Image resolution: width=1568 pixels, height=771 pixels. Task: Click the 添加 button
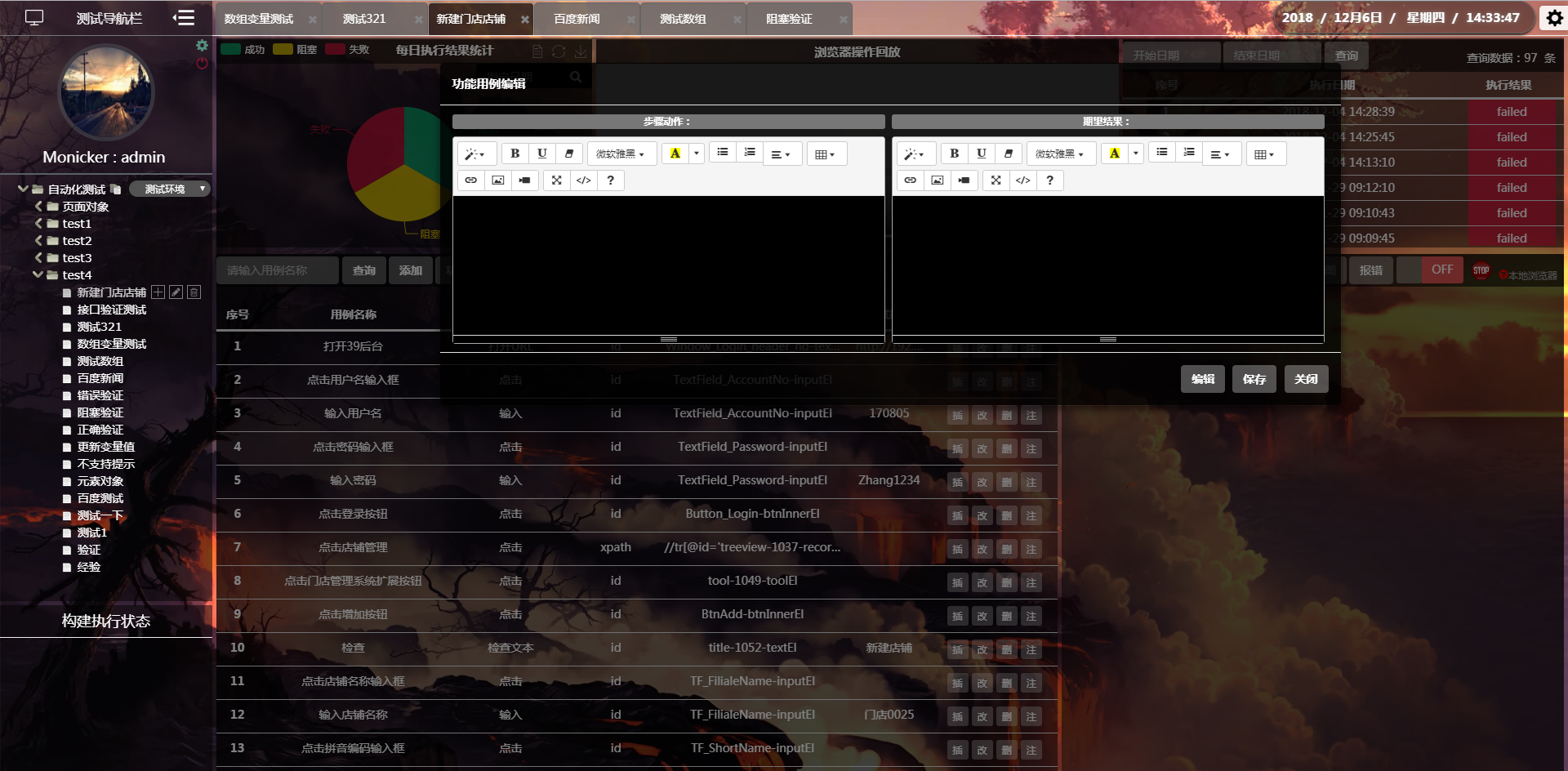[x=411, y=270]
